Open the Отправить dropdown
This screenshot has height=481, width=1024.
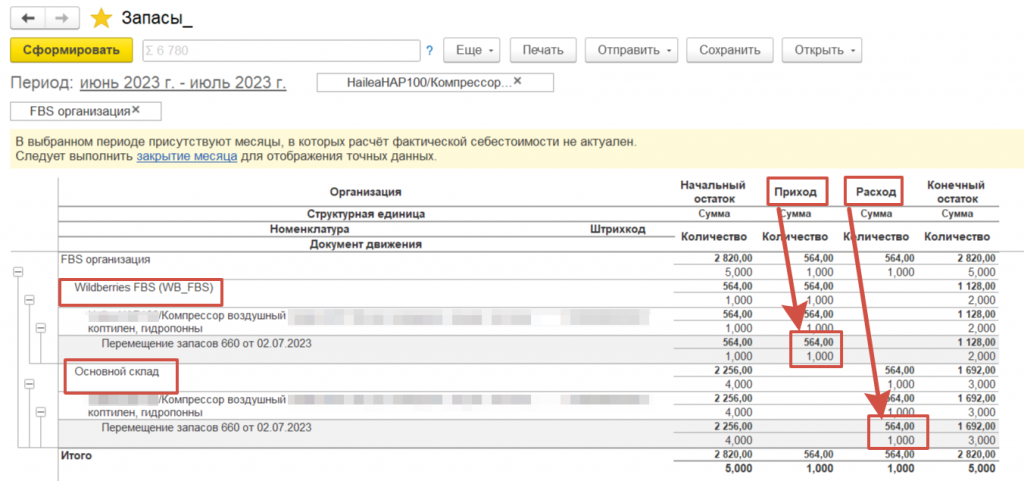[x=631, y=50]
